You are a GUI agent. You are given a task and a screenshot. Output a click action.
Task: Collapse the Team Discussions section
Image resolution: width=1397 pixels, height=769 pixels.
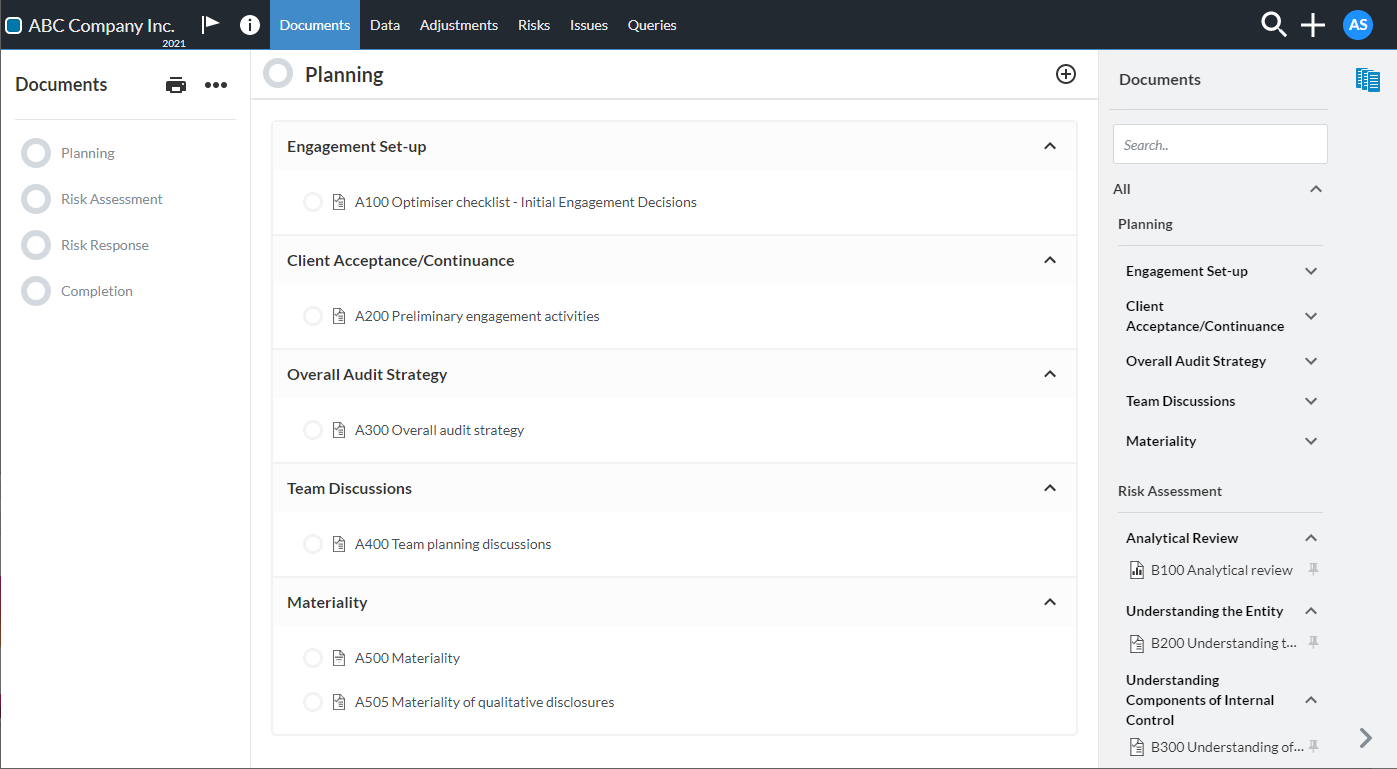pos(1050,488)
